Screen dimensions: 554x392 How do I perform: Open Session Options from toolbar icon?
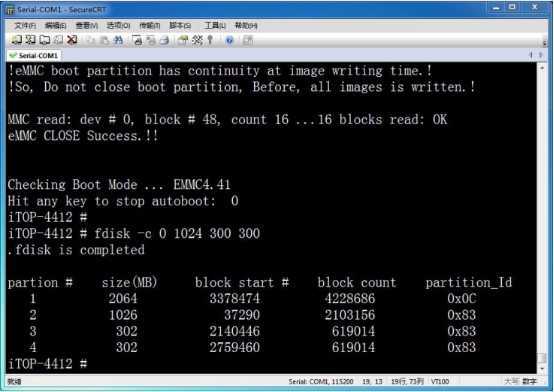coord(183,40)
